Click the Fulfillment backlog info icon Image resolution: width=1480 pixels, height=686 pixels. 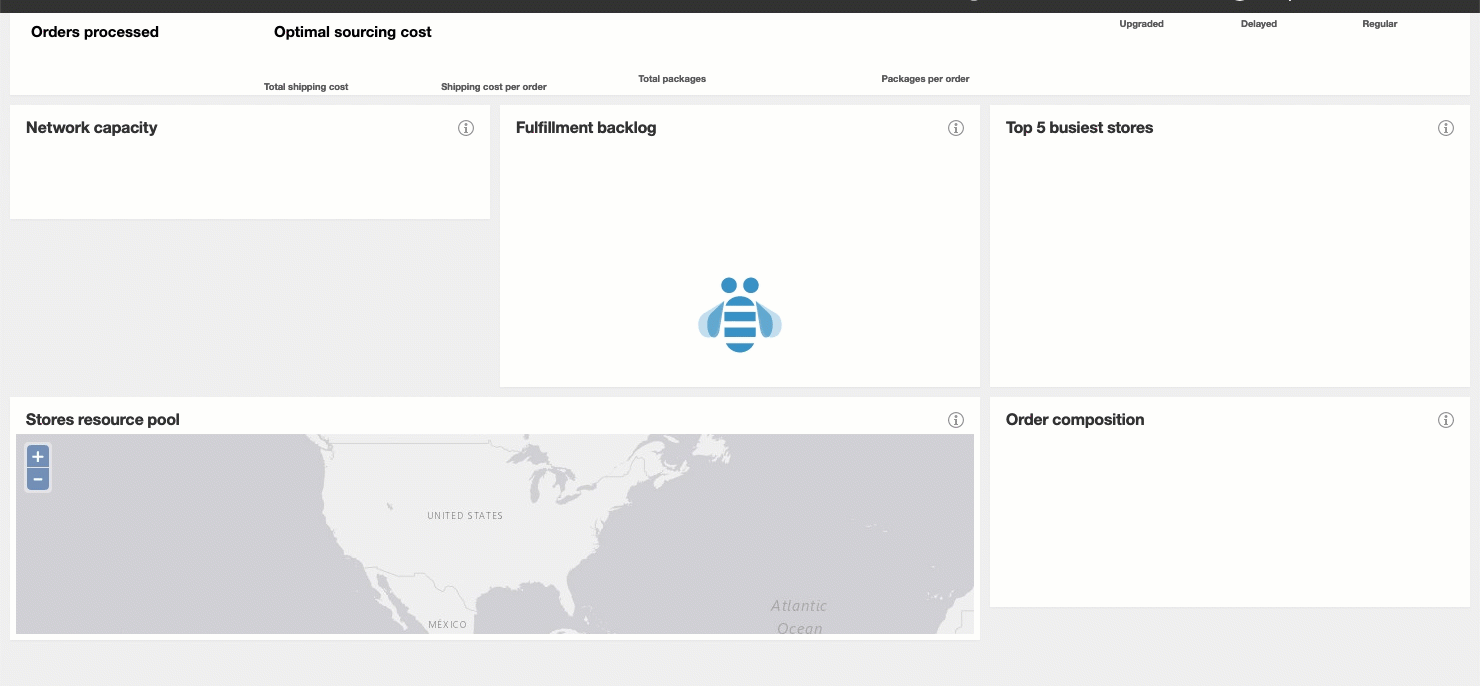click(x=956, y=128)
